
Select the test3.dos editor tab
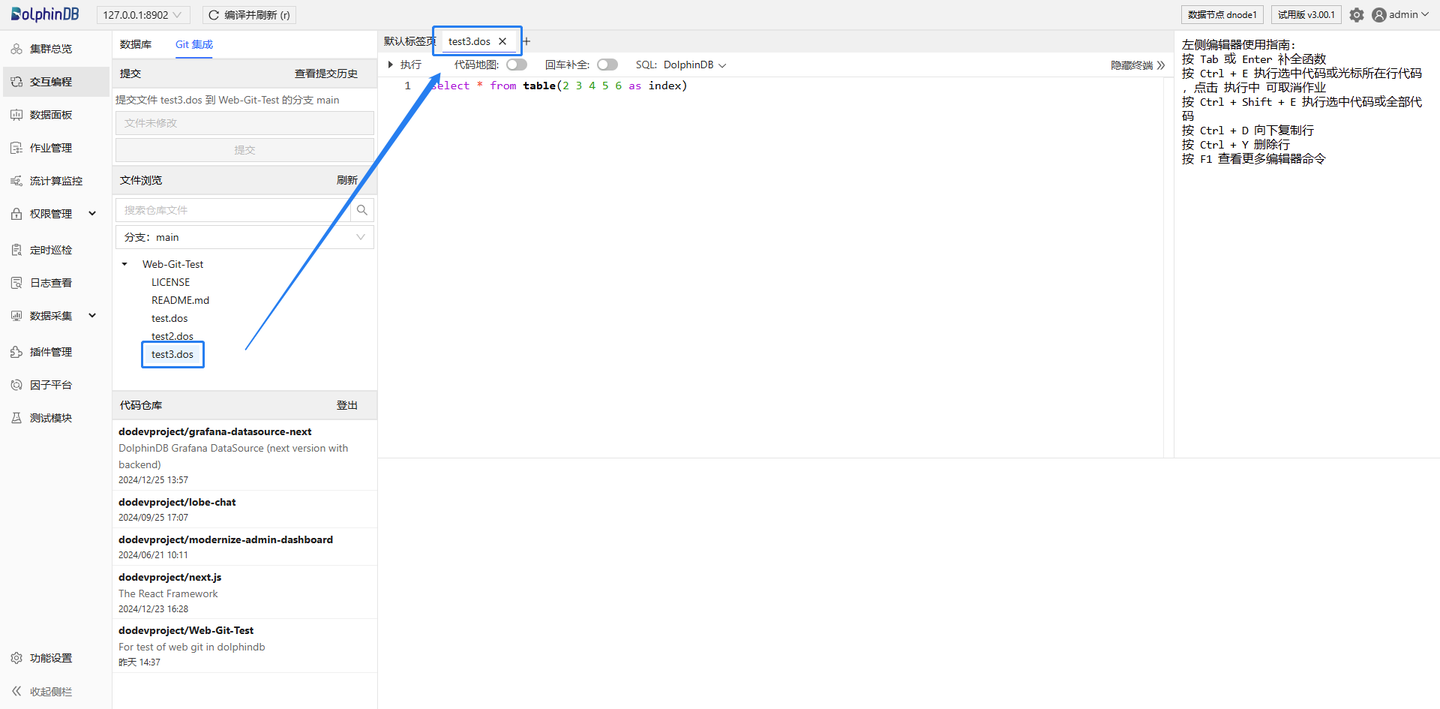470,42
